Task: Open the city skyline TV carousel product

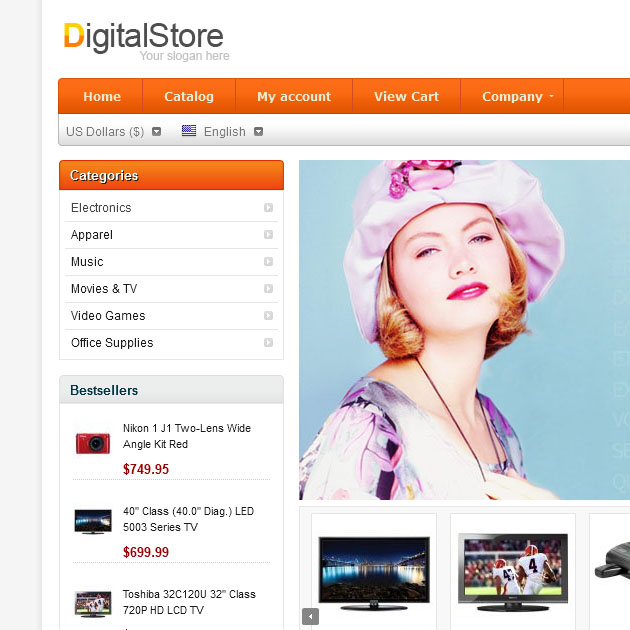Action: (x=374, y=573)
